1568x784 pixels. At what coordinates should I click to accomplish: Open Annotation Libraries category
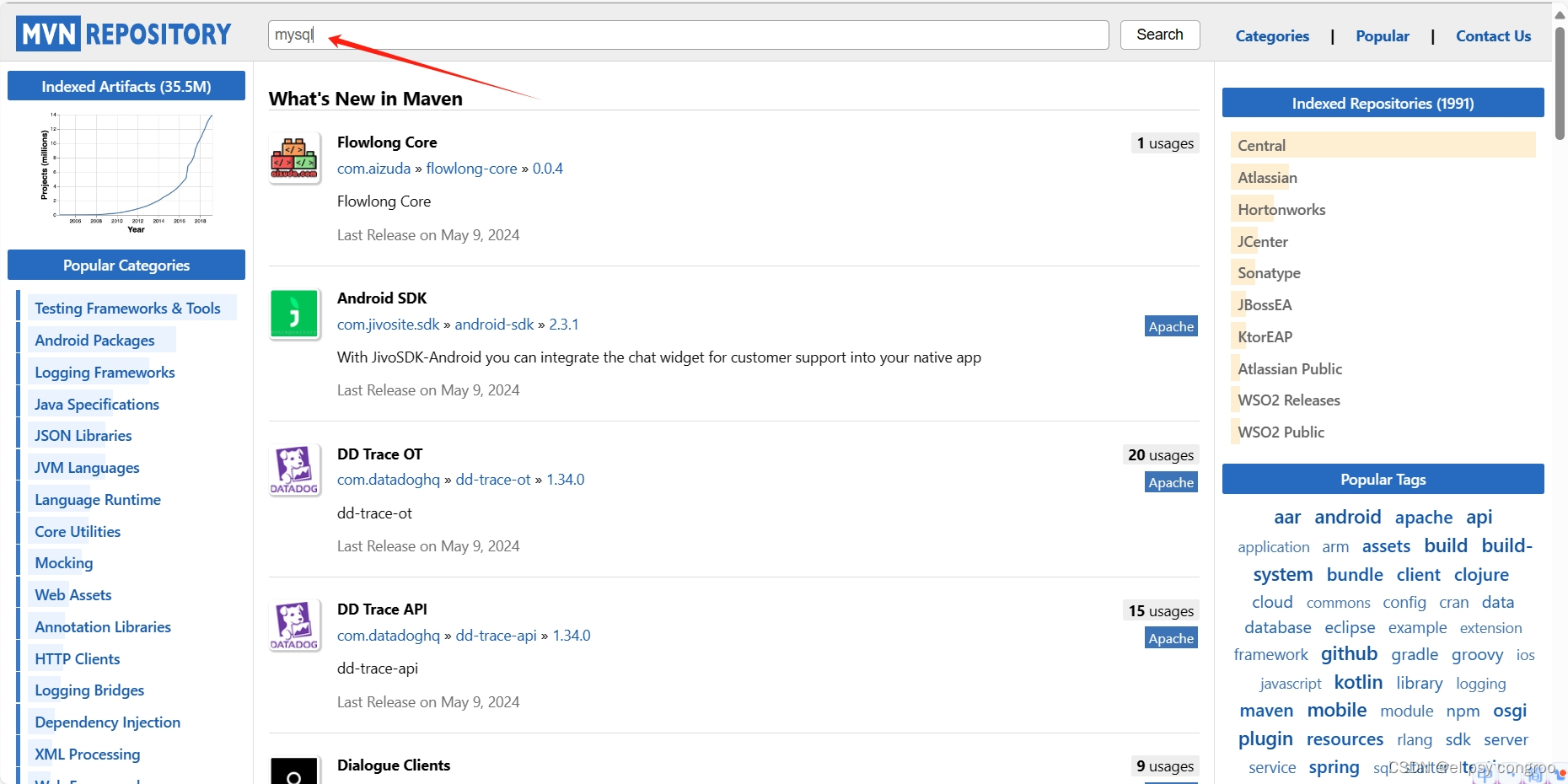103,627
